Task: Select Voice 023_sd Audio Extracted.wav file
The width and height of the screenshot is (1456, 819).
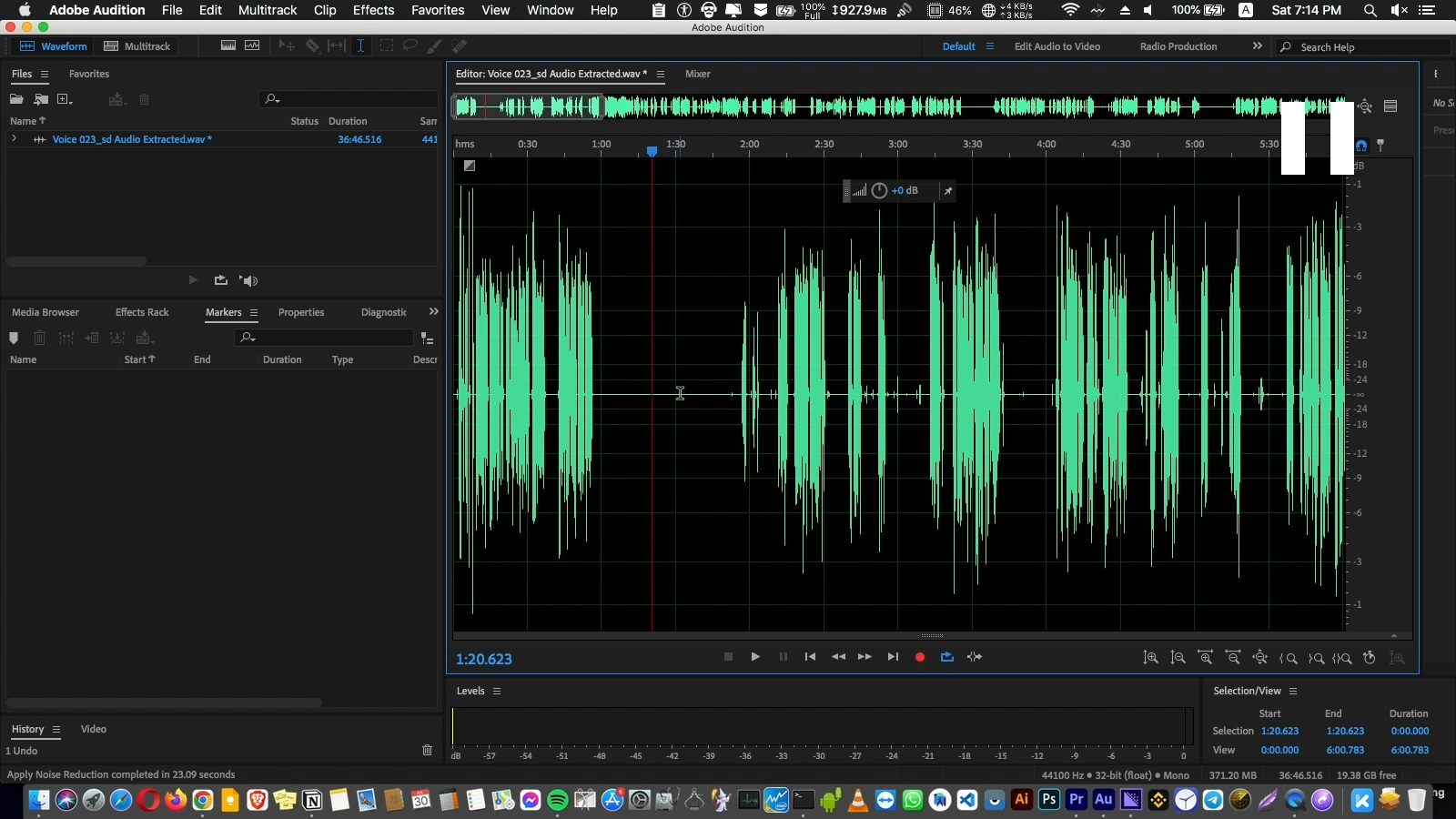Action: click(x=132, y=139)
